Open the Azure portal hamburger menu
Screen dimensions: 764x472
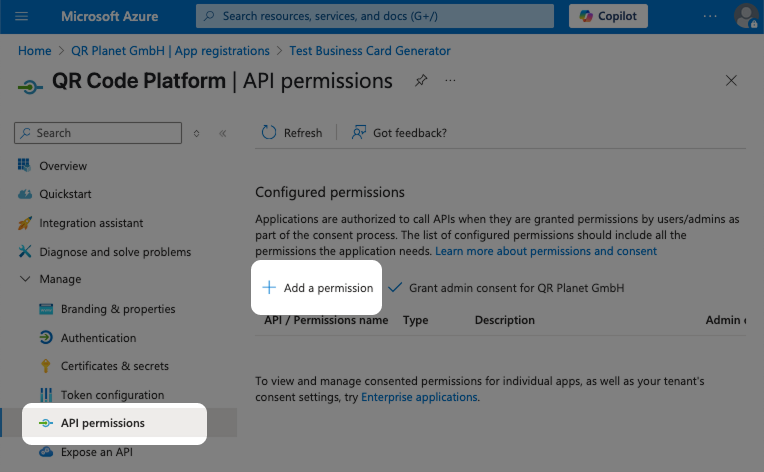coord(22,16)
